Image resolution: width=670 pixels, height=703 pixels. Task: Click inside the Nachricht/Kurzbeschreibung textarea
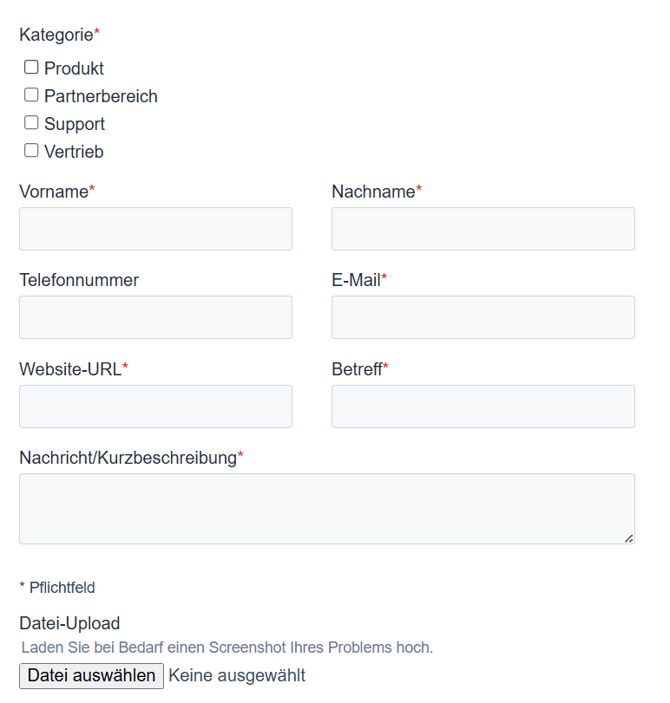click(327, 508)
